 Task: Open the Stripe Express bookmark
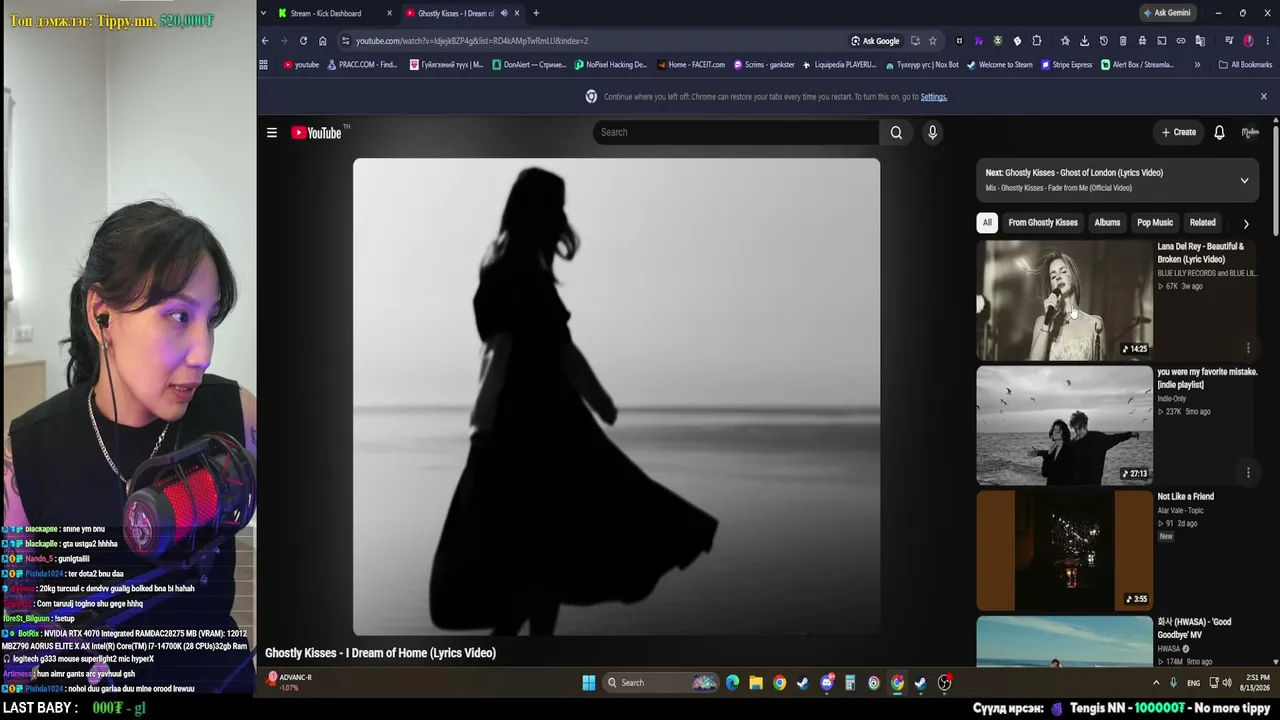(1066, 65)
